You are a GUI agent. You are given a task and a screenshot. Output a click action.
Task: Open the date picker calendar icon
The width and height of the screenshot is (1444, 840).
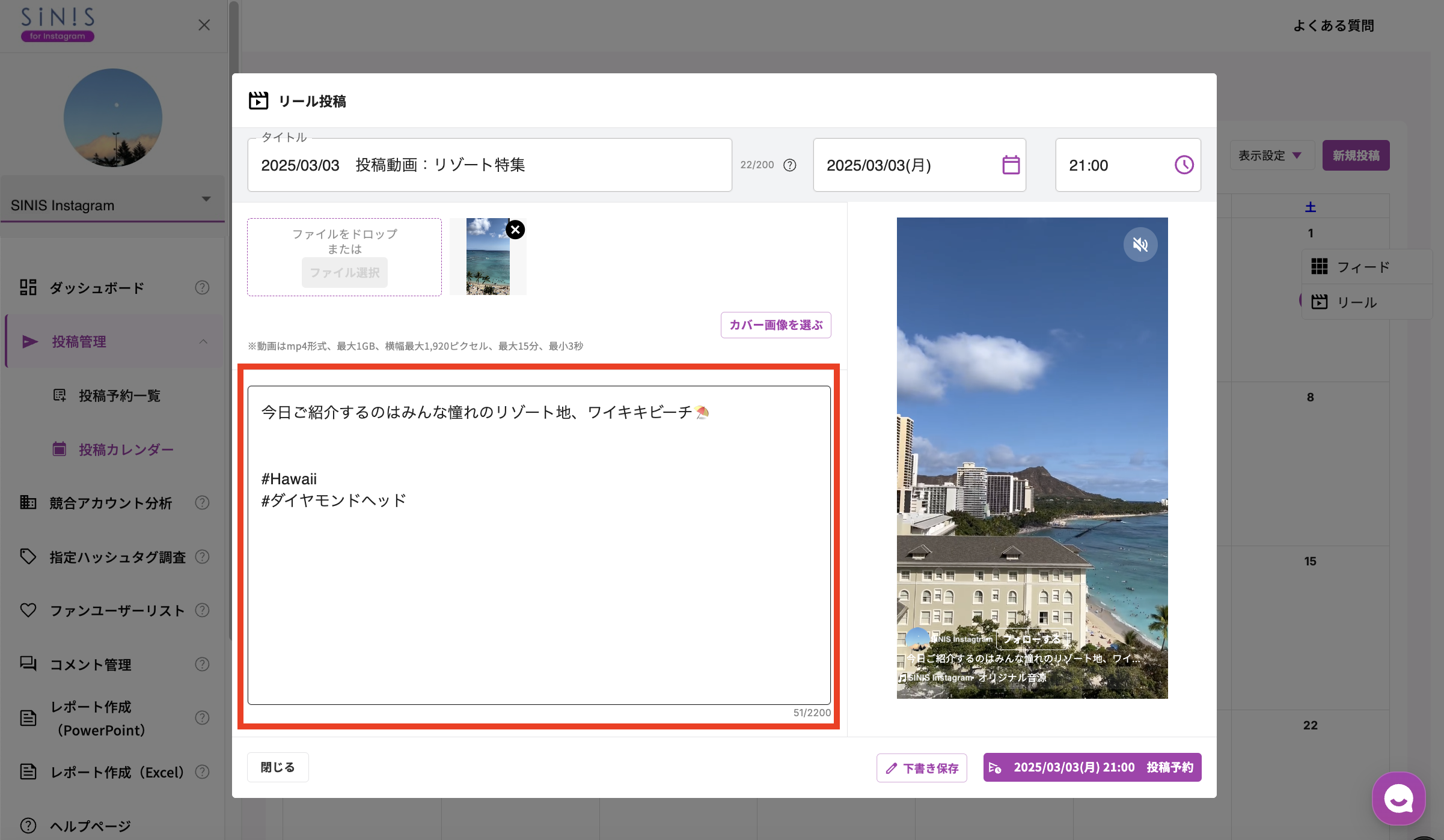click(1009, 165)
